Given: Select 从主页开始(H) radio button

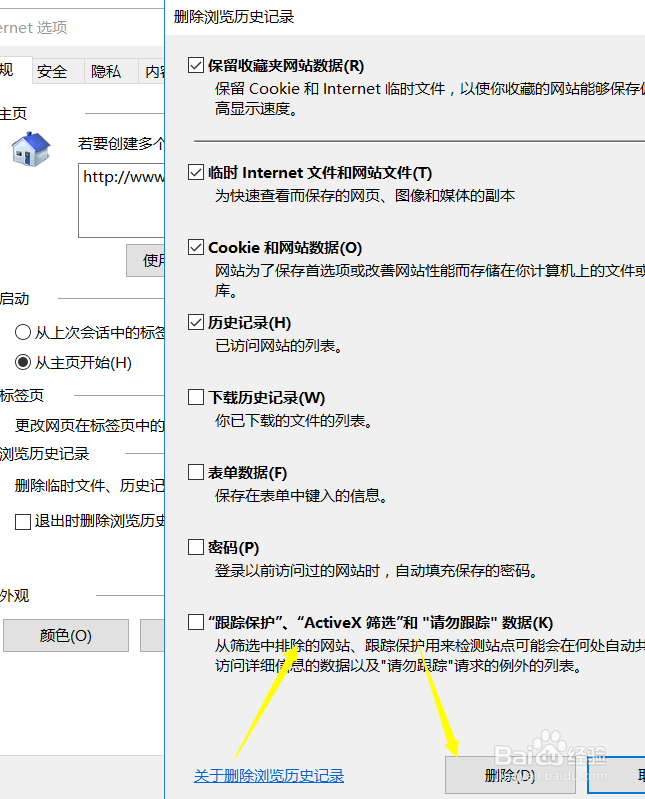Looking at the screenshot, I should [x=23, y=362].
